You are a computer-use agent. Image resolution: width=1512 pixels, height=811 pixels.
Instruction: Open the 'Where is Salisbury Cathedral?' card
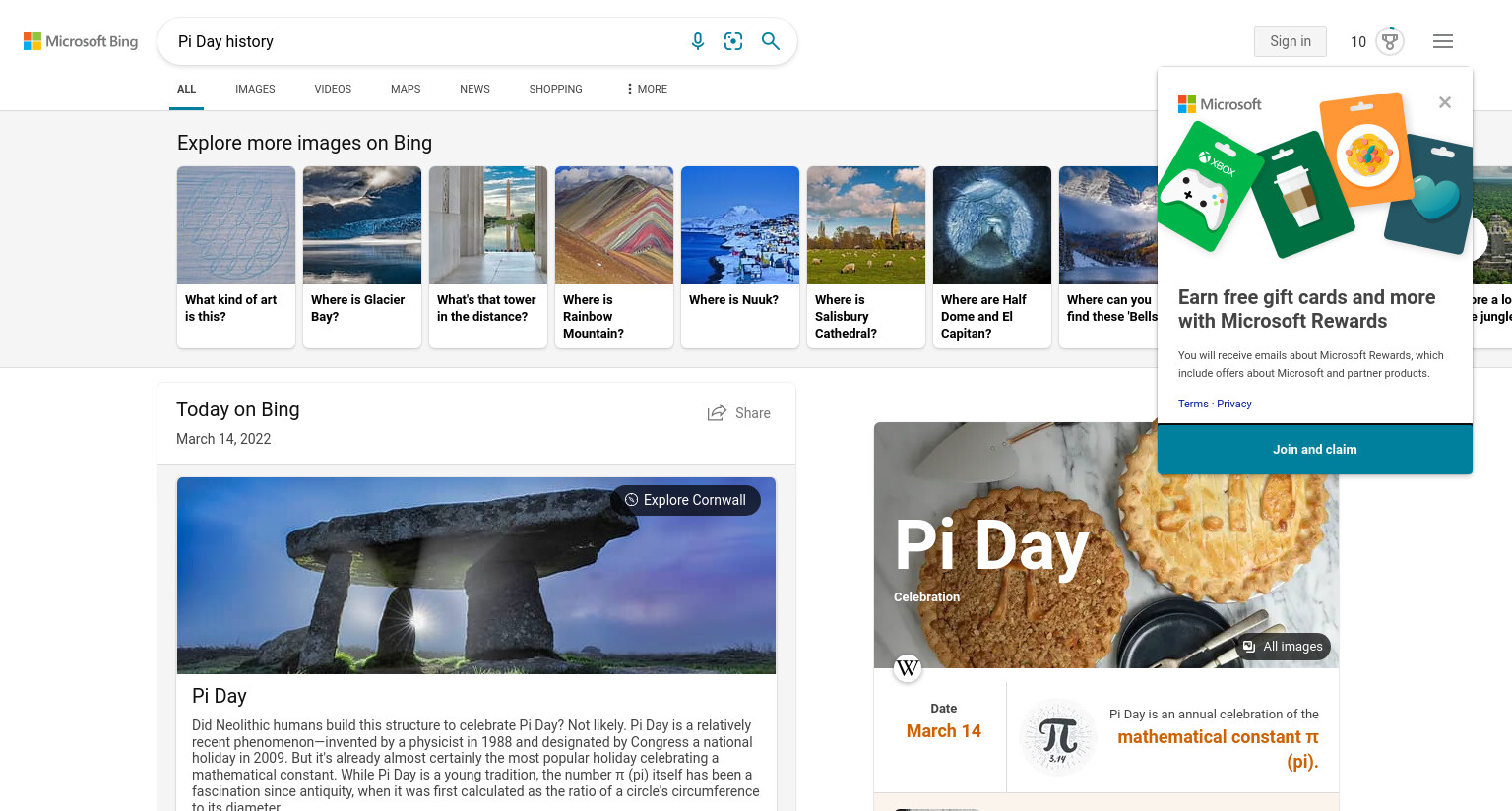866,257
